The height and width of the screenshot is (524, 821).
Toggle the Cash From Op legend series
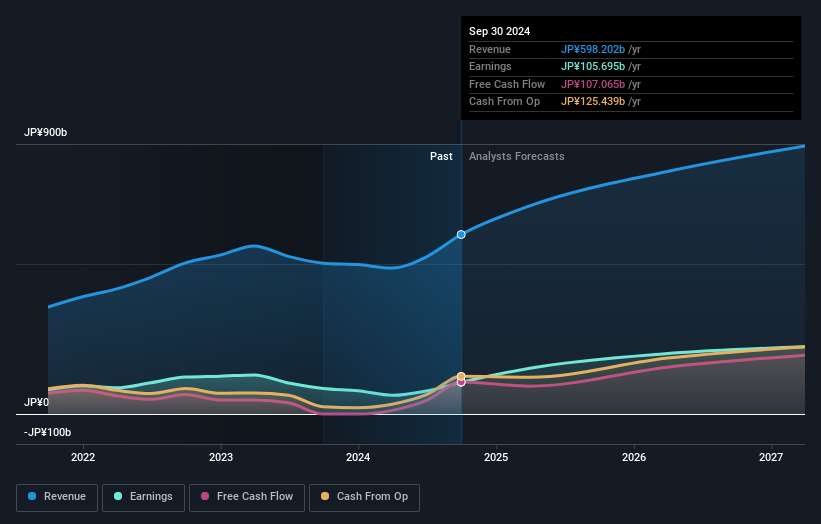pyautogui.click(x=364, y=497)
